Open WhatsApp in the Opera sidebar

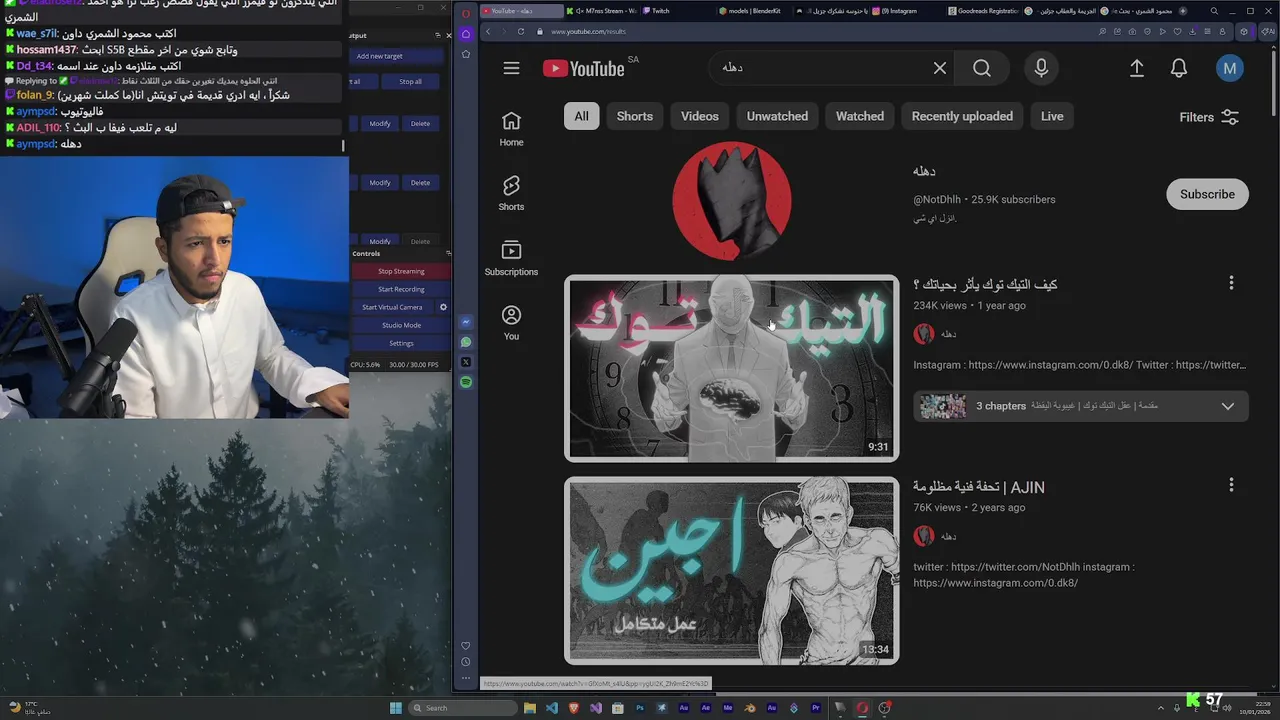click(466, 342)
